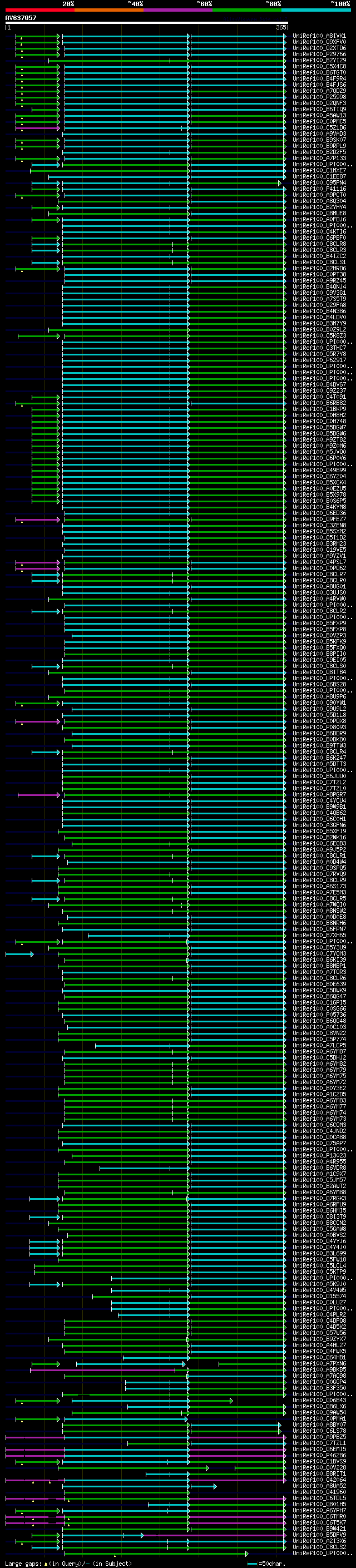Select the UniRef100_Q8MUE8 label
This screenshot has width=356, height=1568.
coord(319,213)
